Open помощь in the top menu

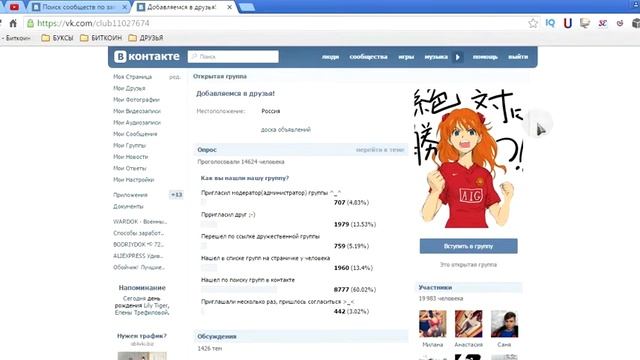coord(485,57)
